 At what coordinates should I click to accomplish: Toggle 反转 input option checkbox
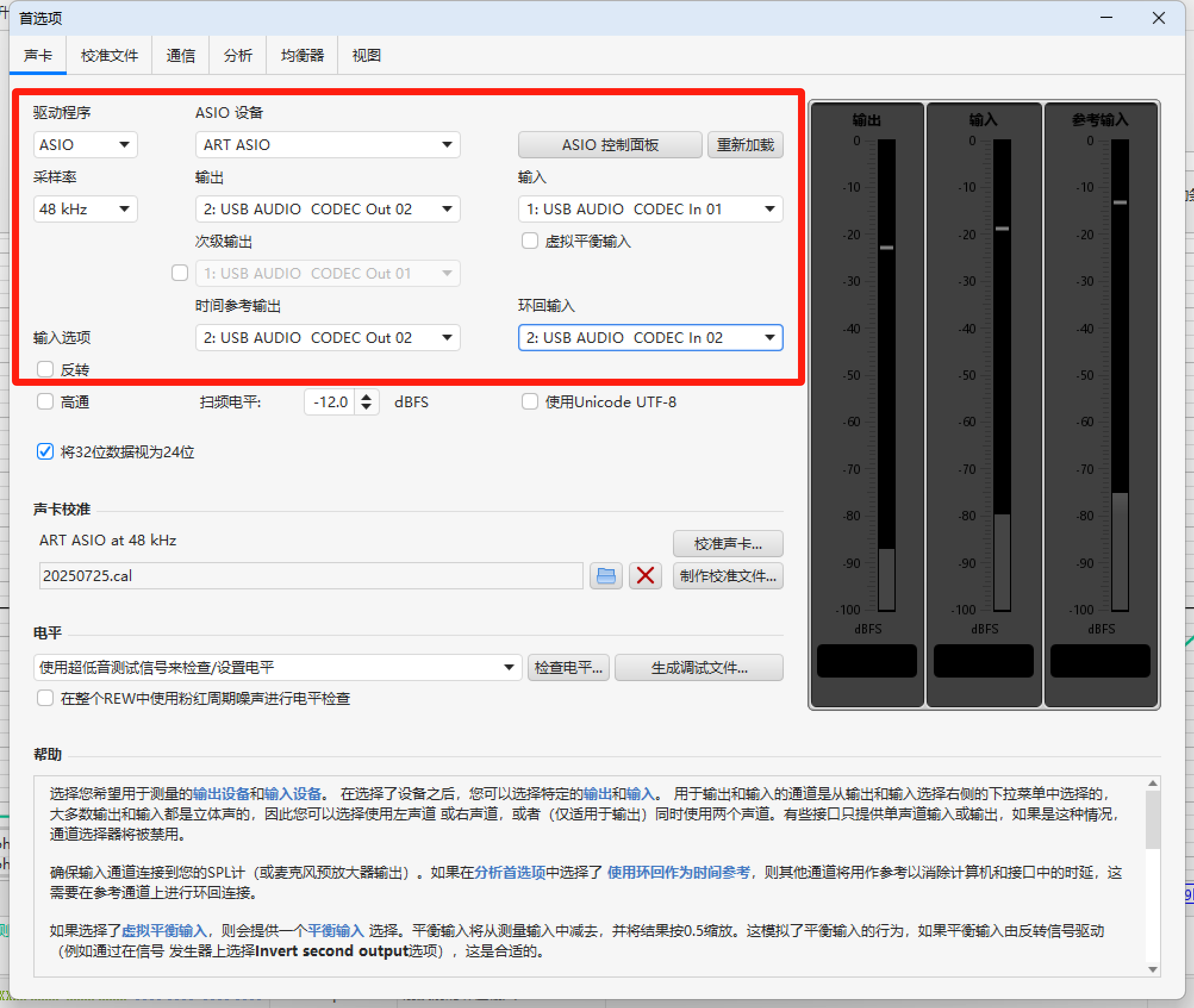click(x=45, y=369)
